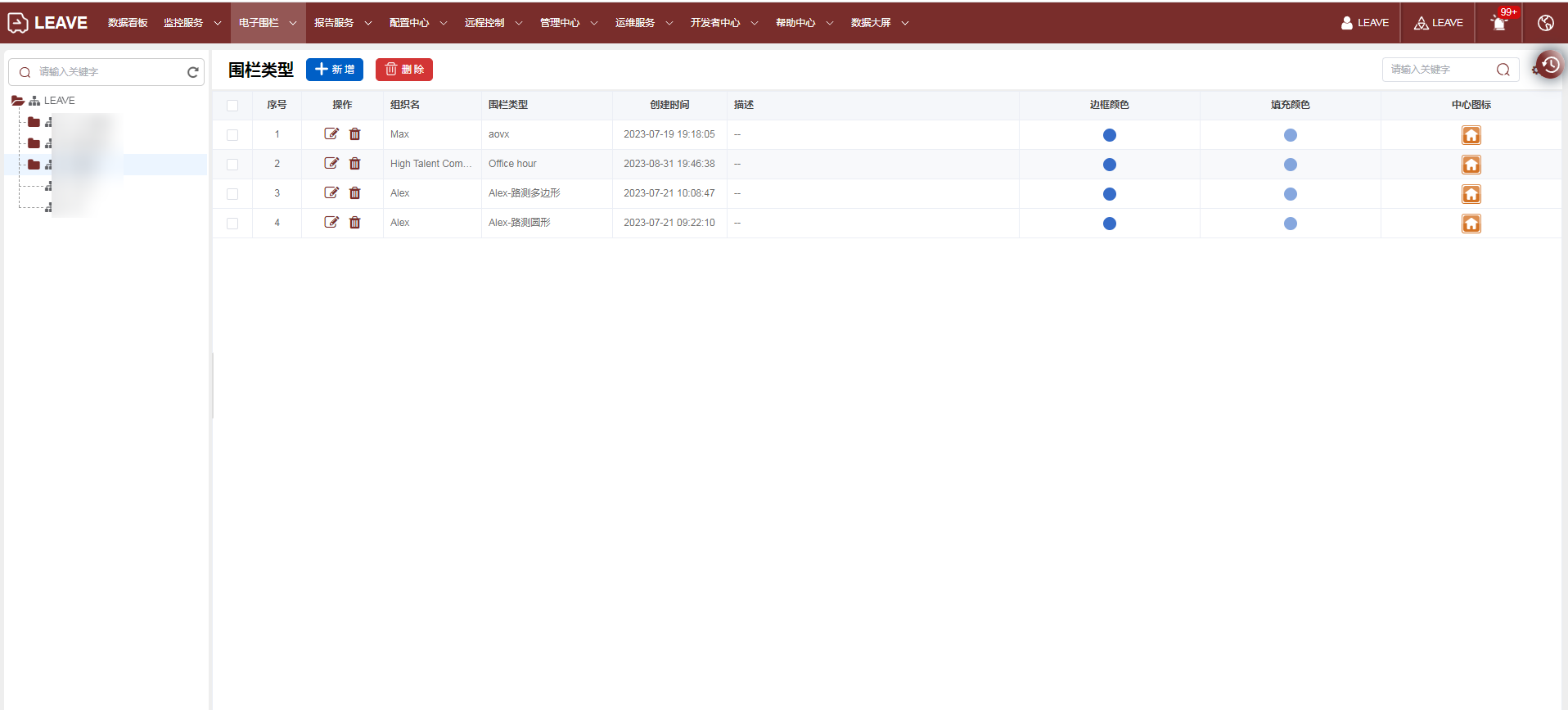This screenshot has width=1568, height=710.
Task: Click the history clock icon at top right
Action: coord(1550,65)
